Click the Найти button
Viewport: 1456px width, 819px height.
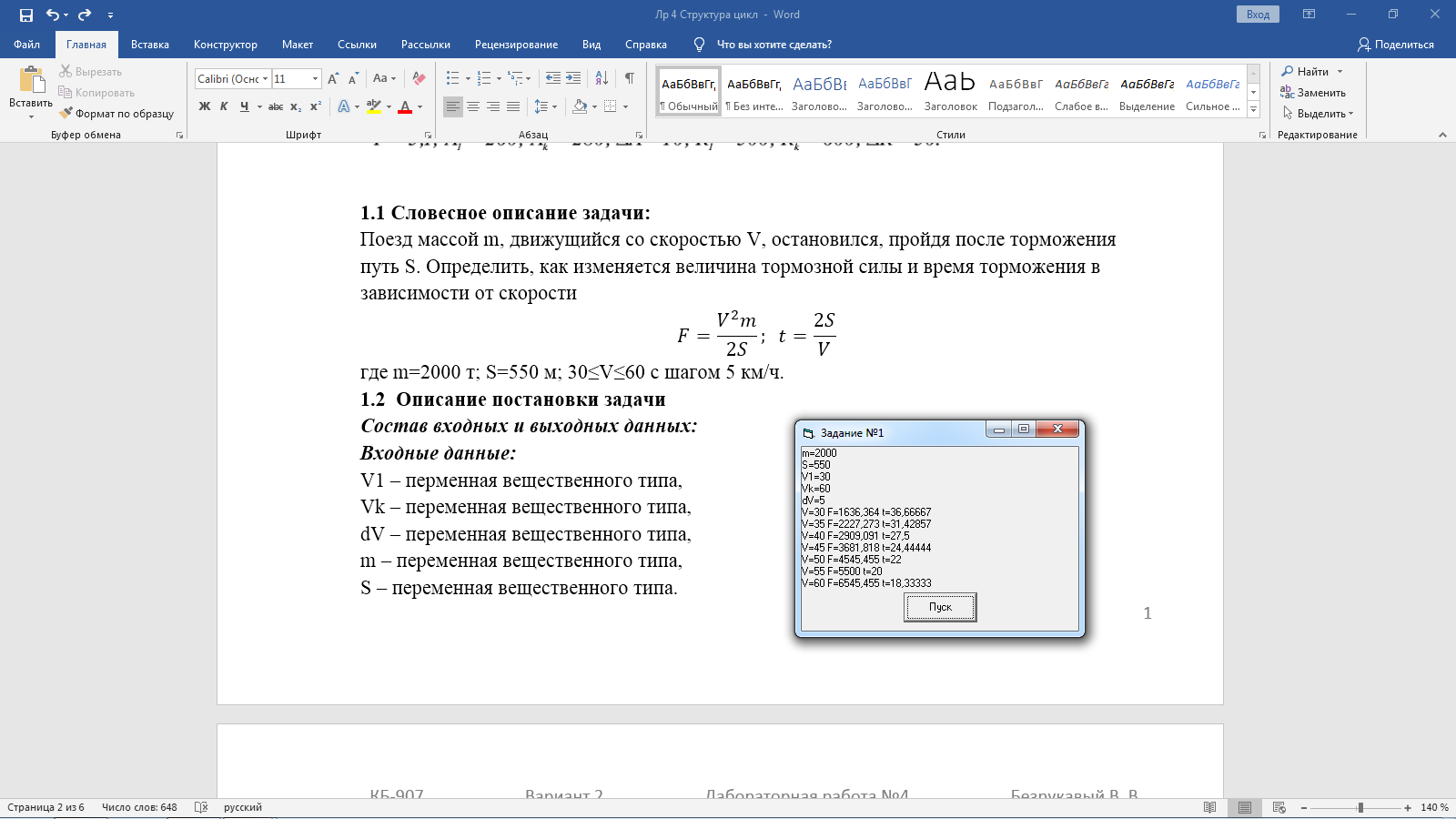click(1307, 71)
